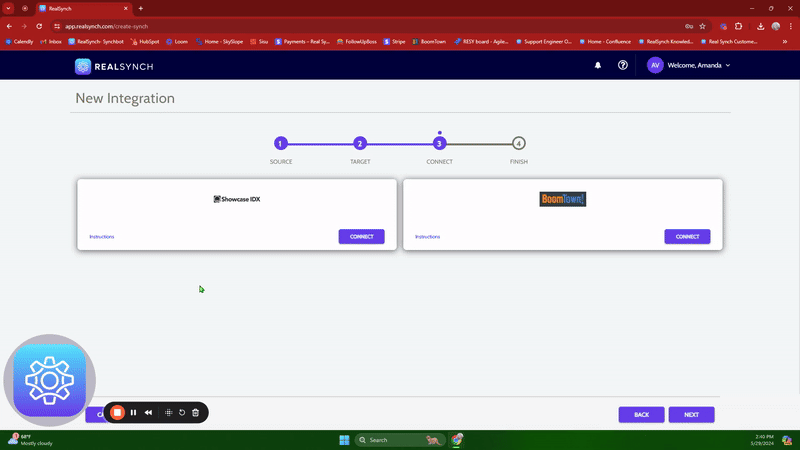Image resolution: width=800 pixels, height=450 pixels.
Task: Open Showcase IDX instructions link
Action: 102,237
